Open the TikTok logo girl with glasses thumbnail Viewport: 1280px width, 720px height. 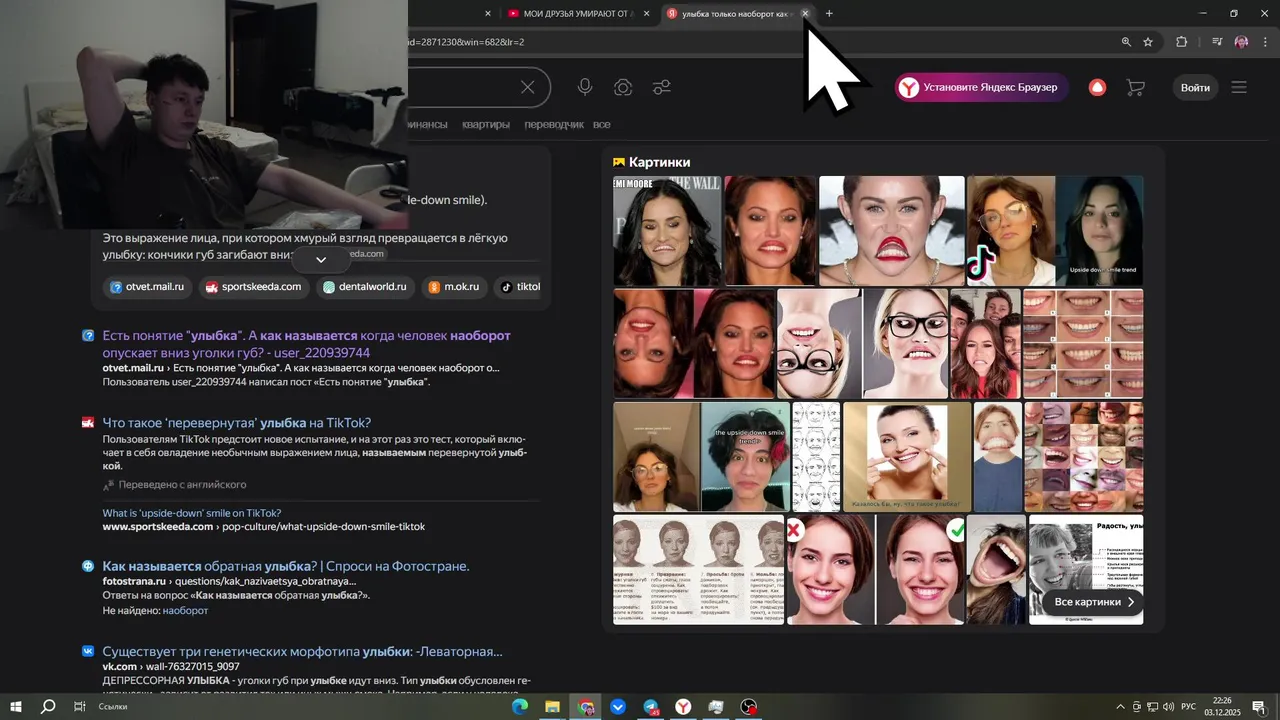1010,231
